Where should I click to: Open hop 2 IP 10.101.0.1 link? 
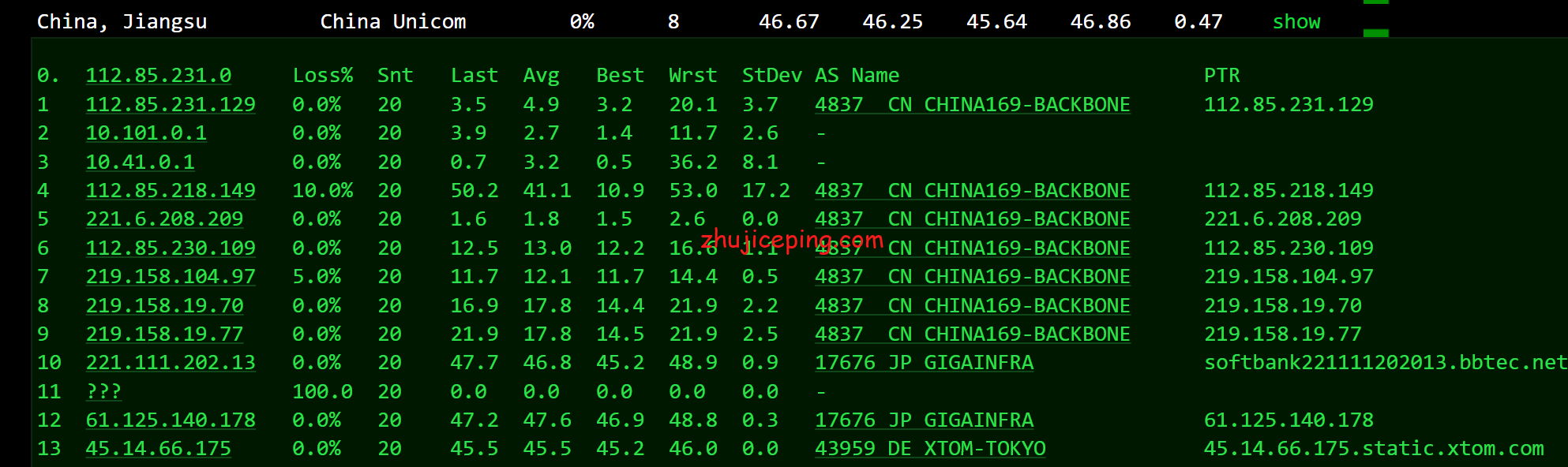[146, 133]
